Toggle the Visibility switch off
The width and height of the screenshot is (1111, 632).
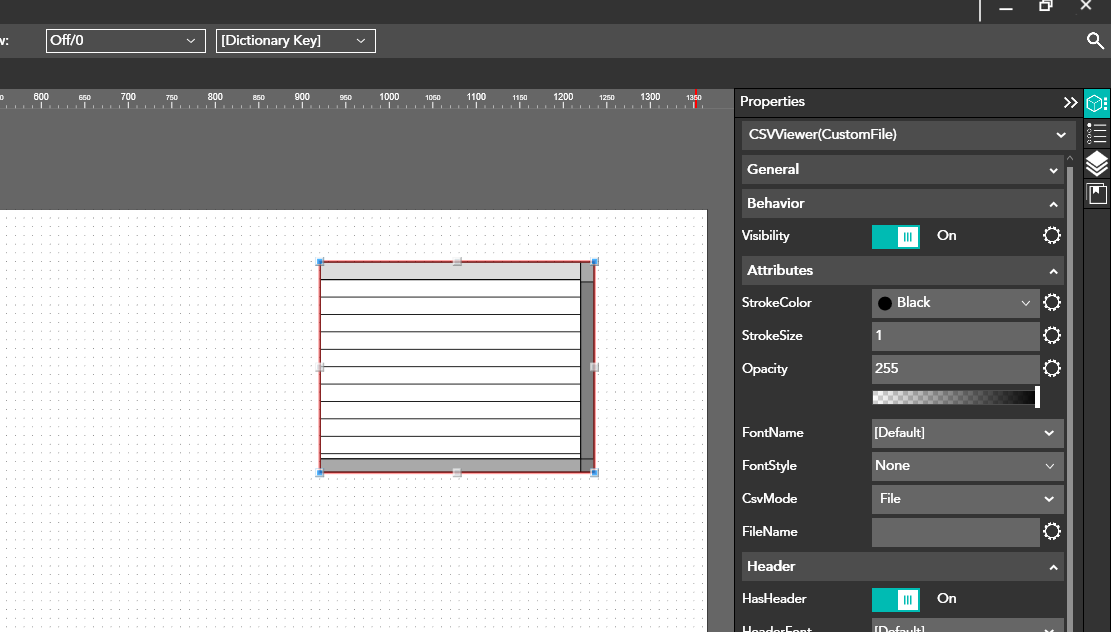896,237
